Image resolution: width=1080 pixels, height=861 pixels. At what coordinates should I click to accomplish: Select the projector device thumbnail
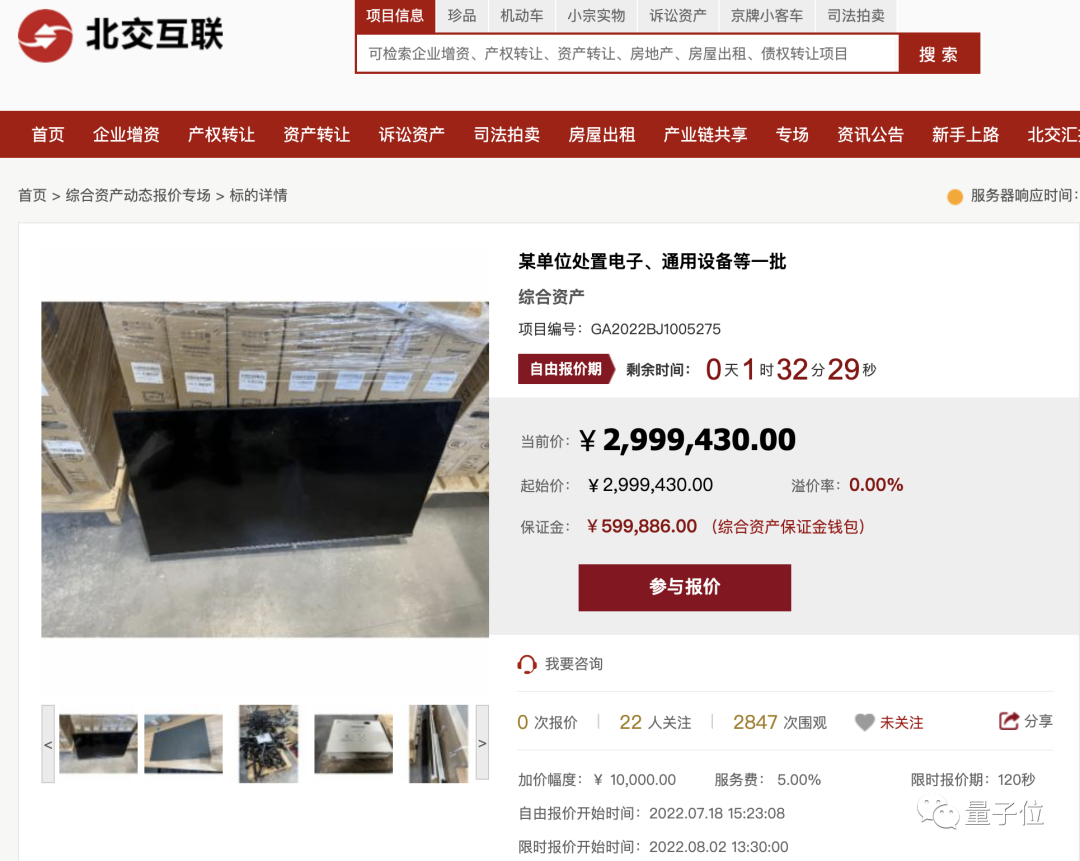353,744
